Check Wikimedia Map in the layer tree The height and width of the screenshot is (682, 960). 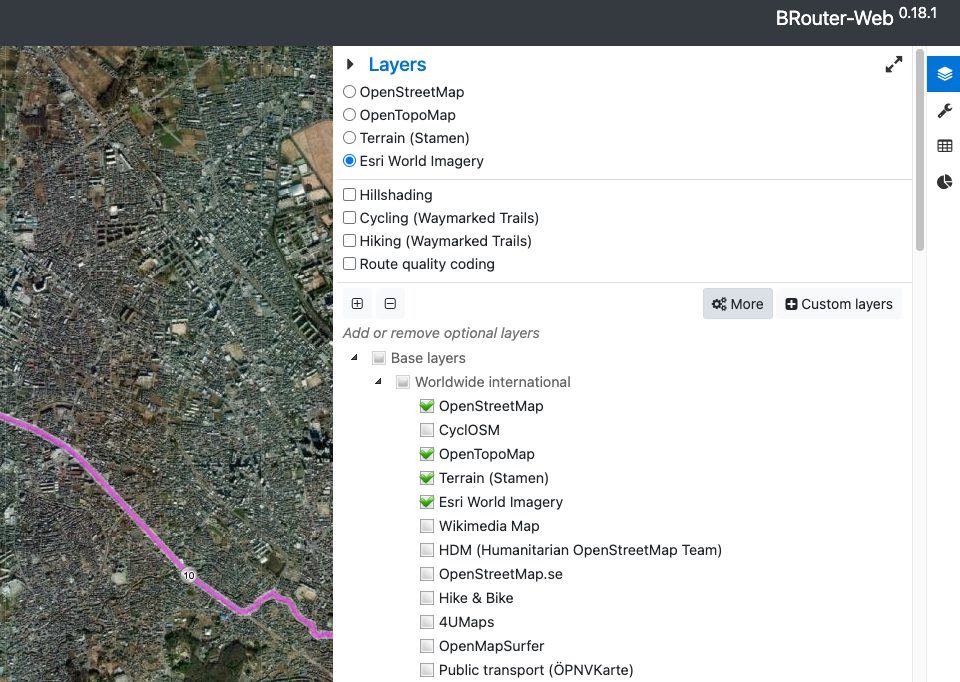click(427, 526)
